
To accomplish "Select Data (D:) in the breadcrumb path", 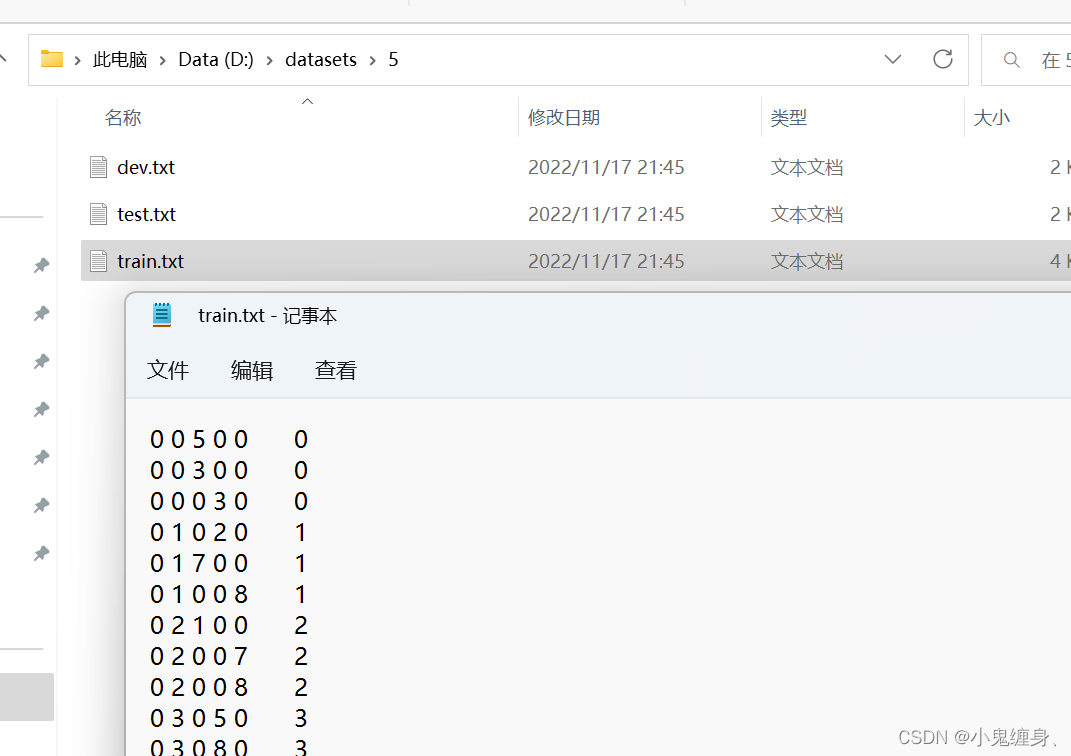I will pos(216,59).
